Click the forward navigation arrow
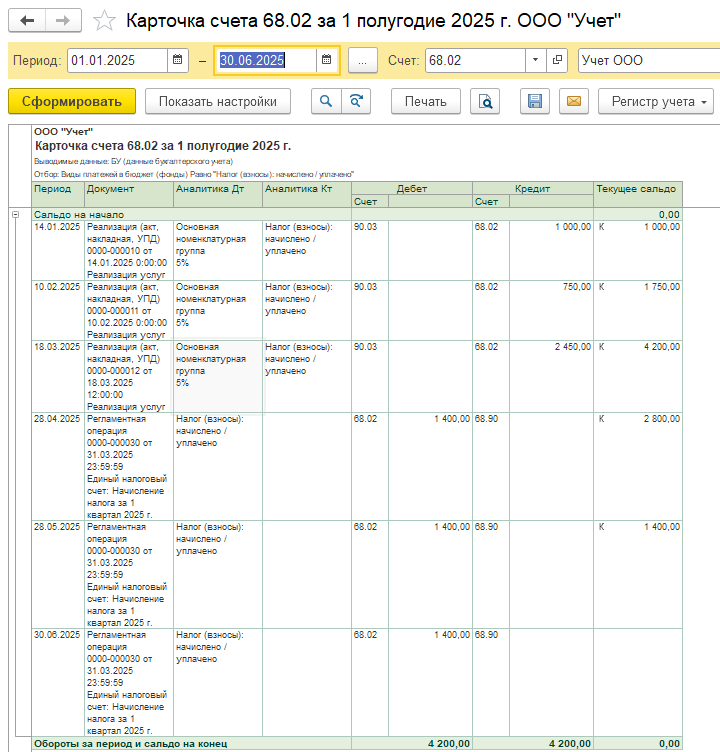The width and height of the screenshot is (720, 752). (x=64, y=20)
